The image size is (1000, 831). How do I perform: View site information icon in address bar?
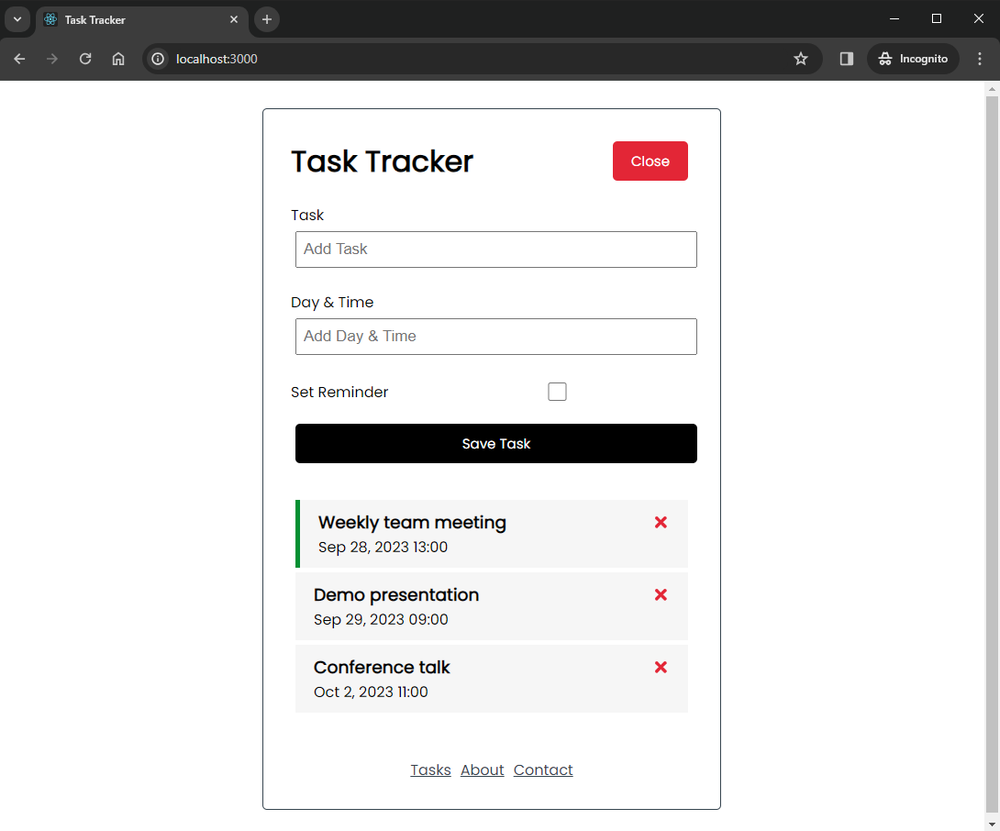coord(158,59)
